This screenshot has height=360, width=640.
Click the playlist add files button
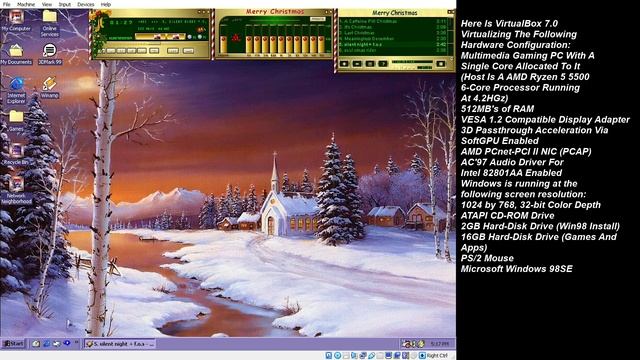(x=344, y=64)
